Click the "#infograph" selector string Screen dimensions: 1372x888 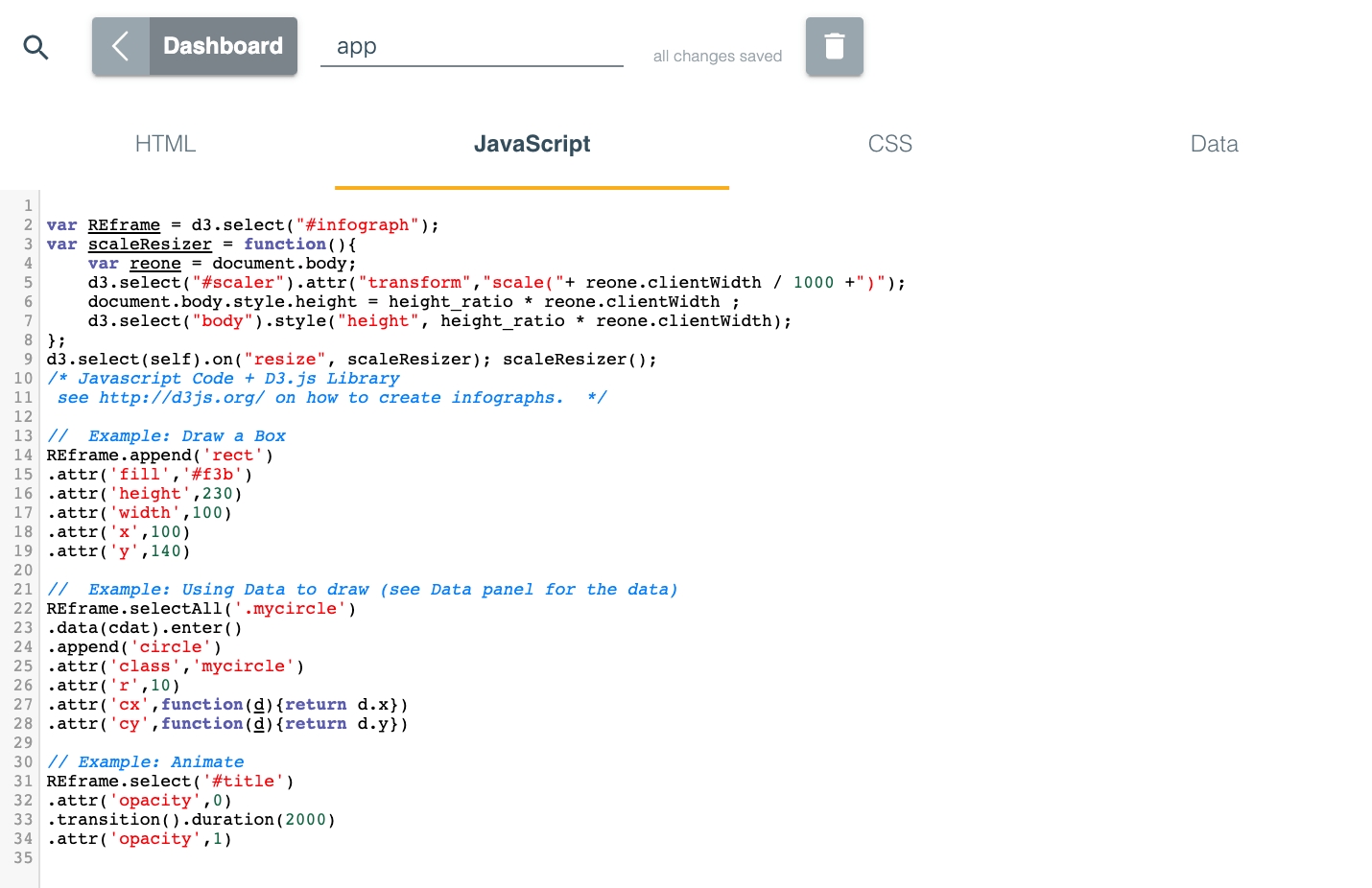tap(357, 225)
